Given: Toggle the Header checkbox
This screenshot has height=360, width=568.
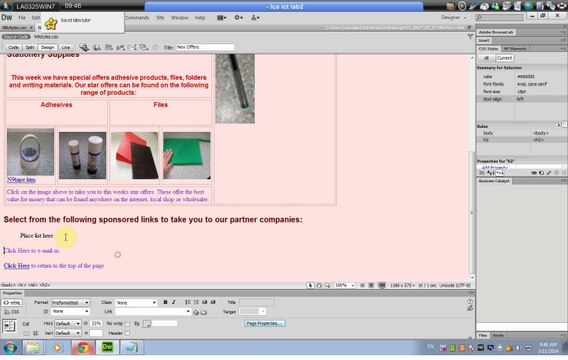Looking at the screenshot, I should [x=128, y=333].
